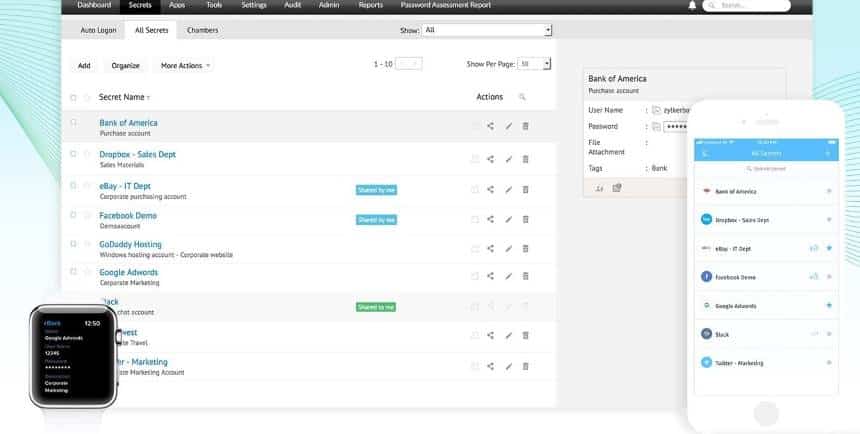The width and height of the screenshot is (860, 434).
Task: Check the eBay - IT Dept row checkbox
Action: [x=73, y=185]
